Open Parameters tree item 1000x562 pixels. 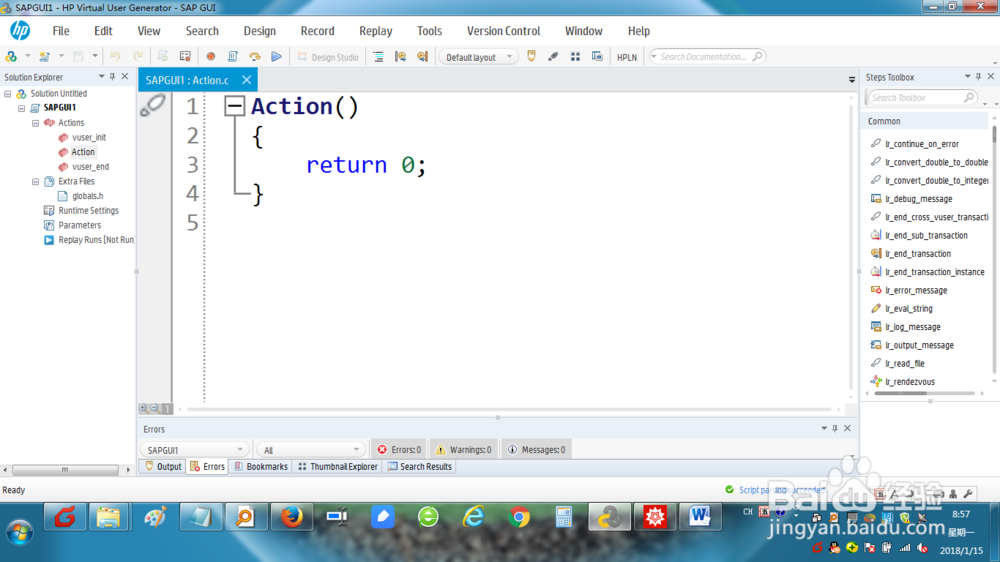tap(79, 225)
